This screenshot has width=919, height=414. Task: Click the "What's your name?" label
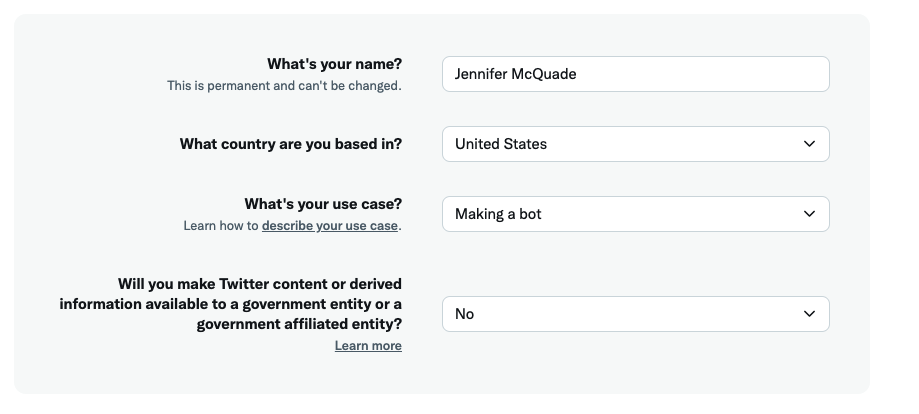(334, 65)
